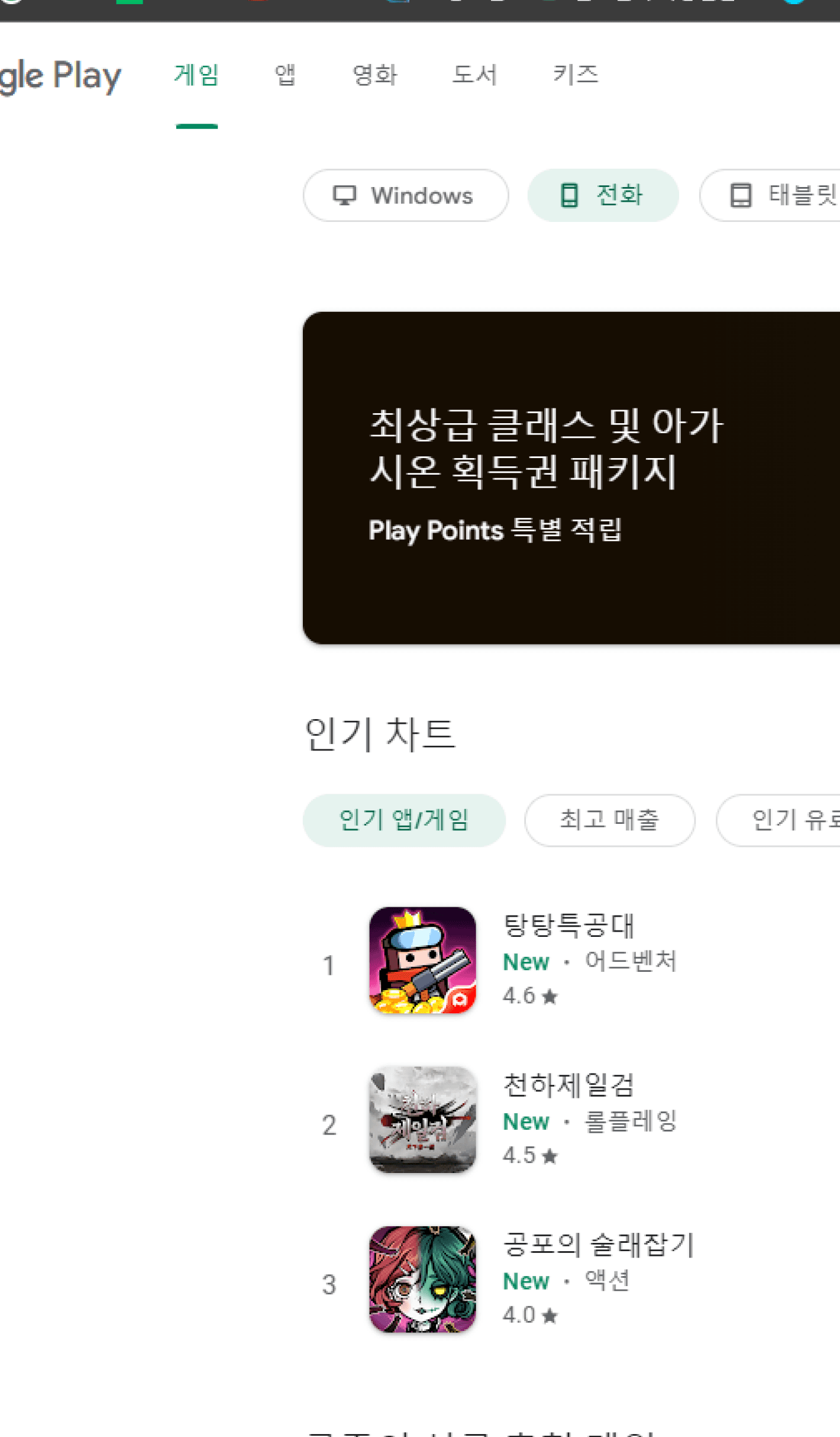Switch to the 게임 tab
Viewport: 840px width, 1437px height.
point(197,75)
